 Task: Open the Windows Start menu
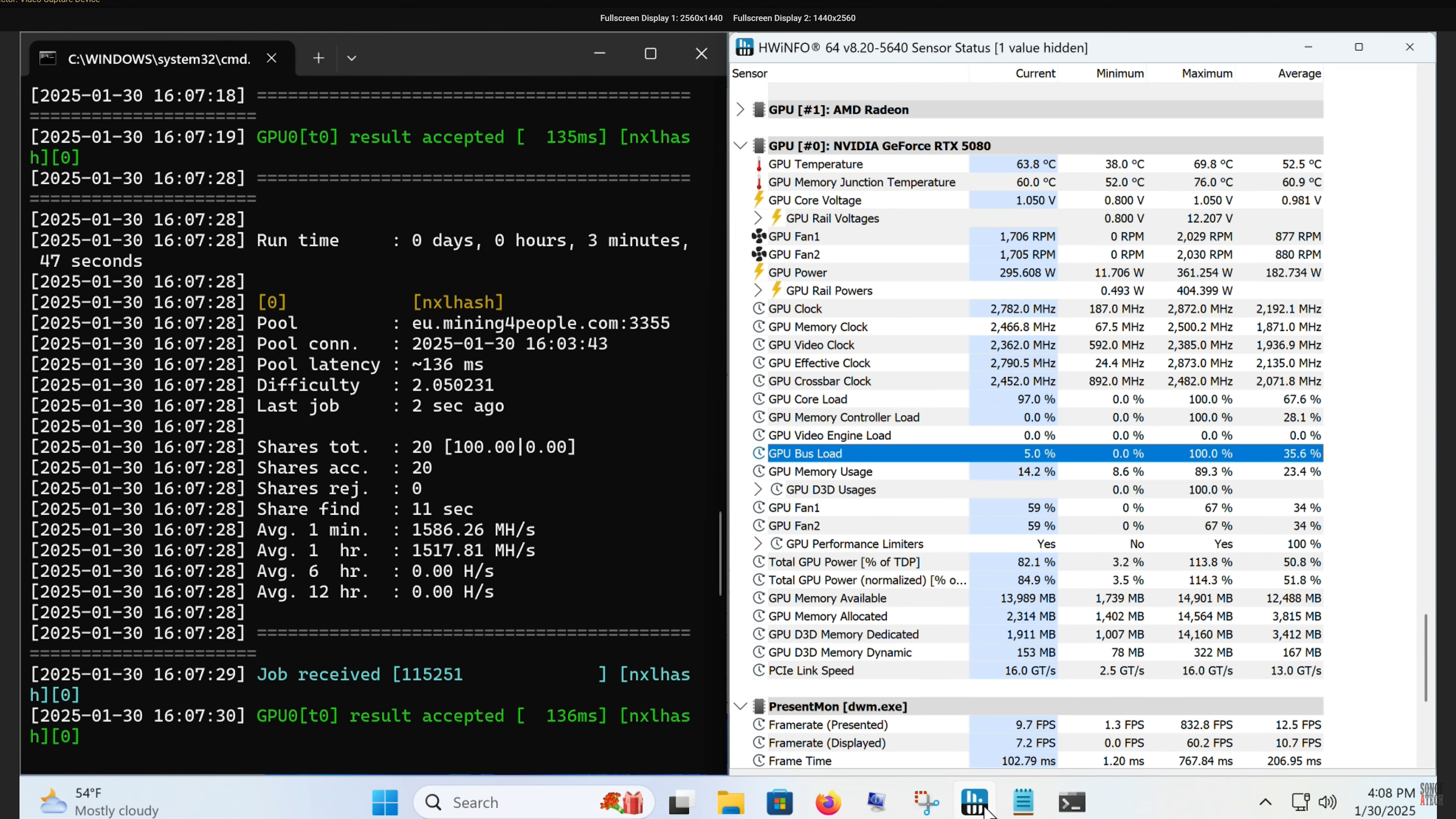385,803
